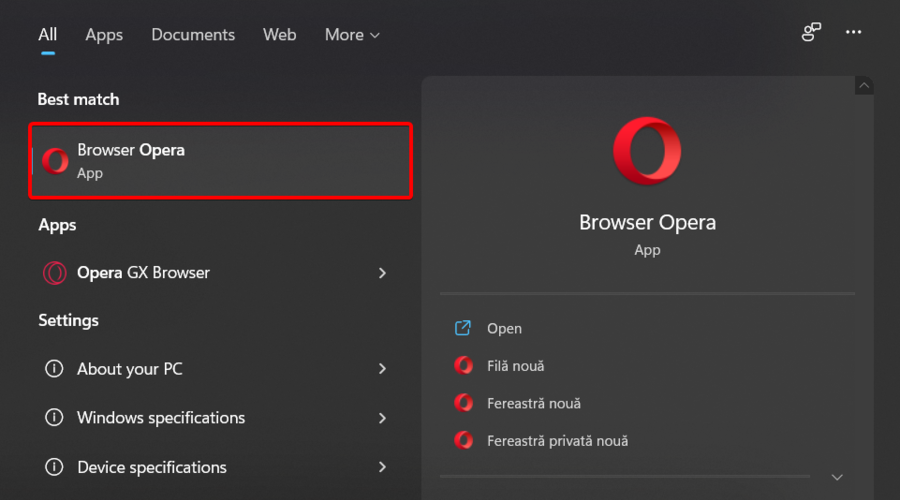Viewport: 900px width, 500px height.
Task: Select Fereastră nouă action
Action: pos(533,403)
